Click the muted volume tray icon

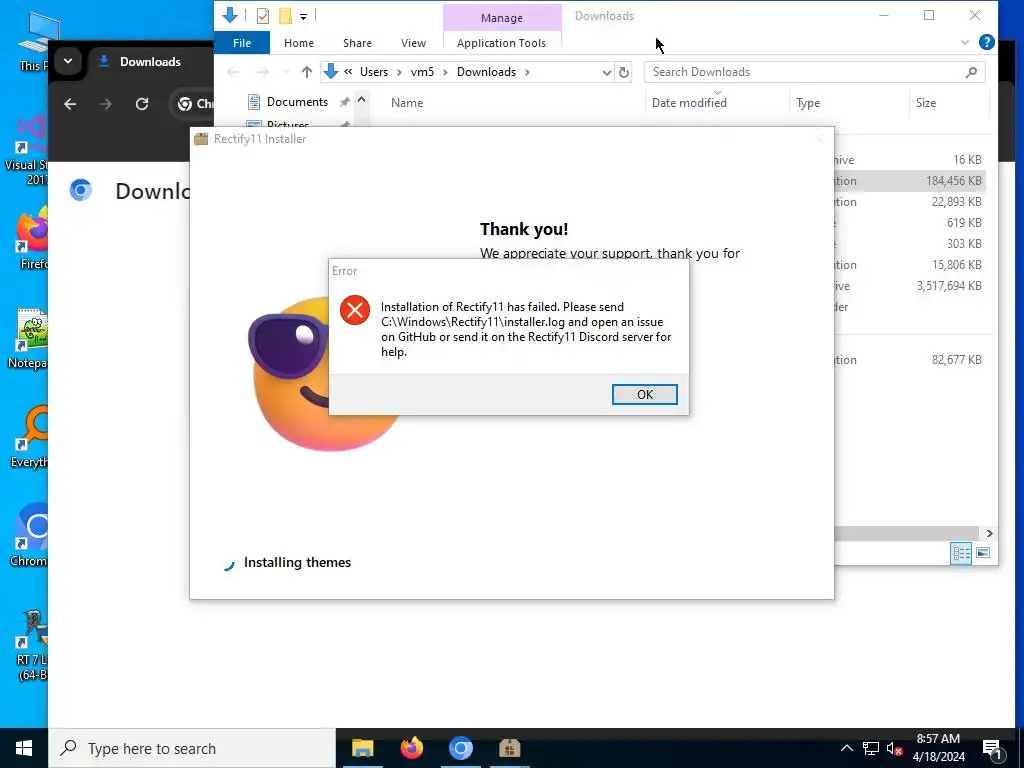(894, 748)
